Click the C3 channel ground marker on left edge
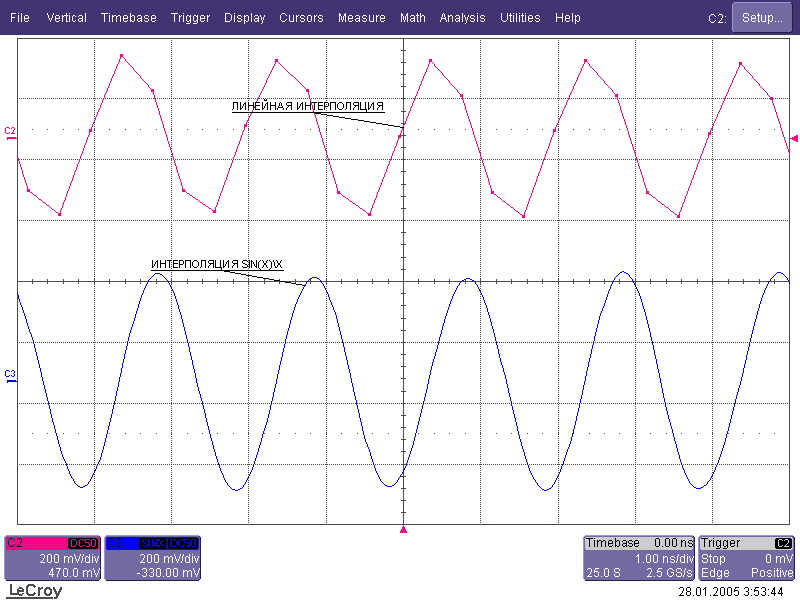 pyautogui.click(x=11, y=375)
